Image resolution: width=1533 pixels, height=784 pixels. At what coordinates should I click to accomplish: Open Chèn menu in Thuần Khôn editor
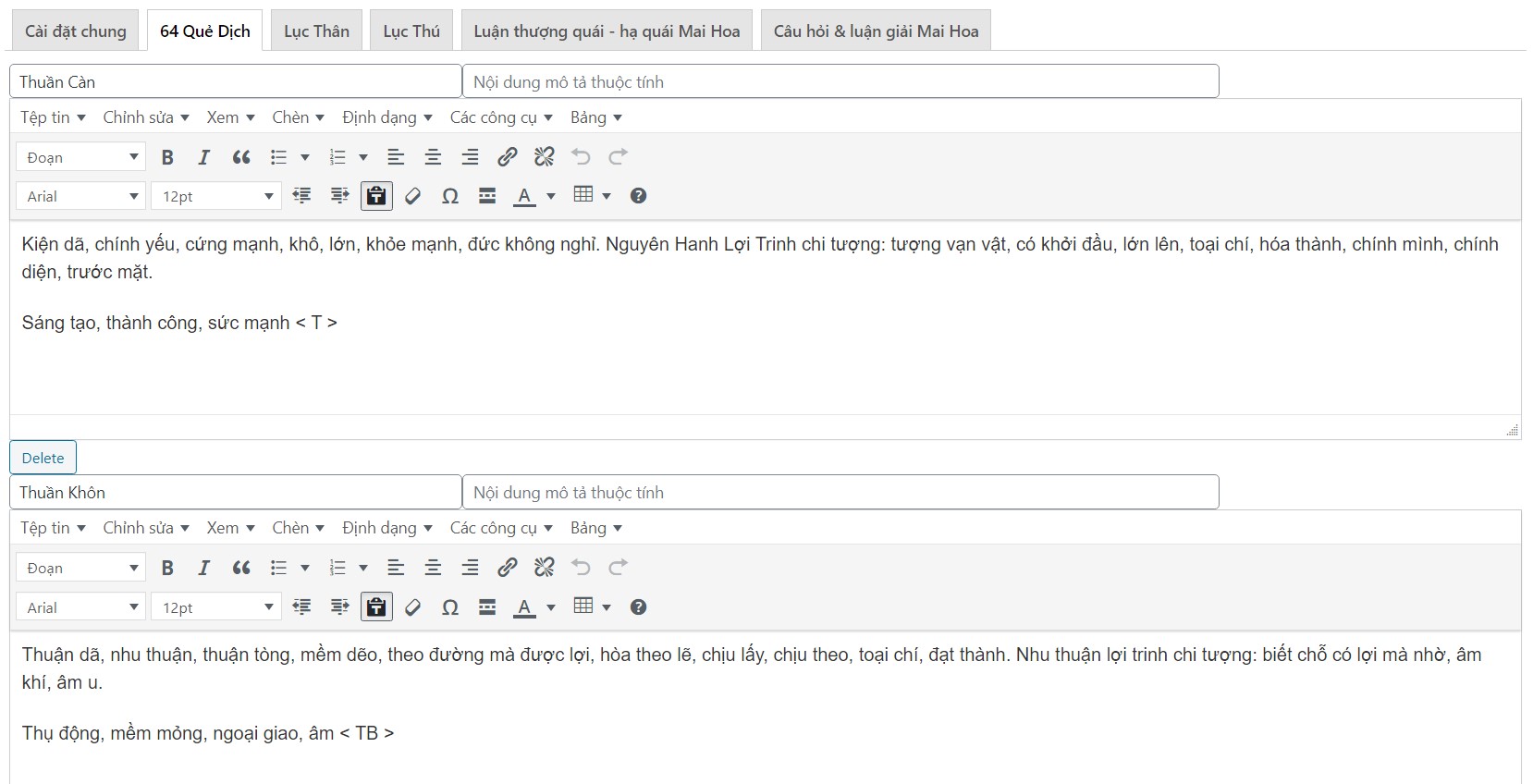tap(298, 528)
